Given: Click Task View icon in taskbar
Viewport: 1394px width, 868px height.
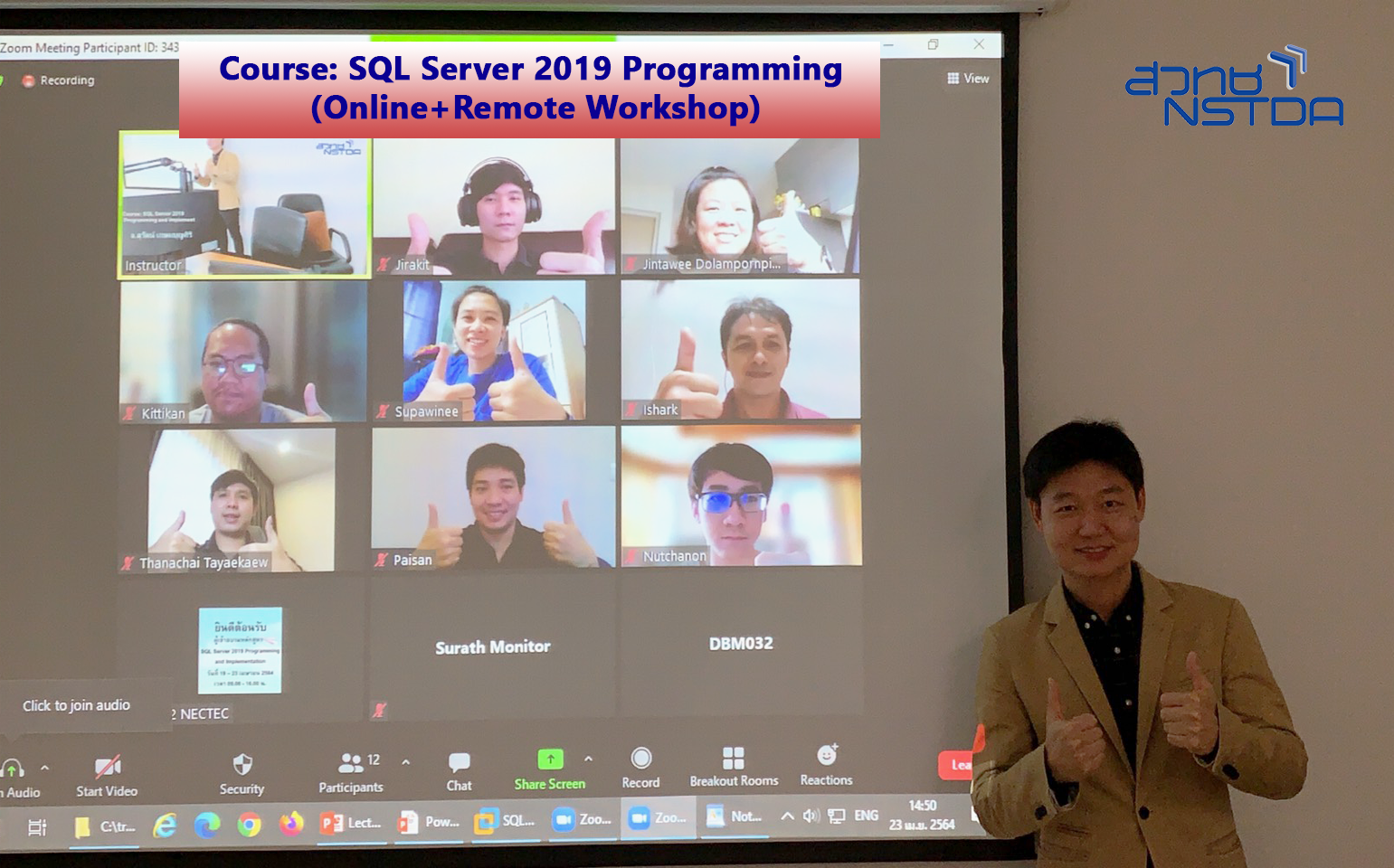Looking at the screenshot, I should pos(37,827).
